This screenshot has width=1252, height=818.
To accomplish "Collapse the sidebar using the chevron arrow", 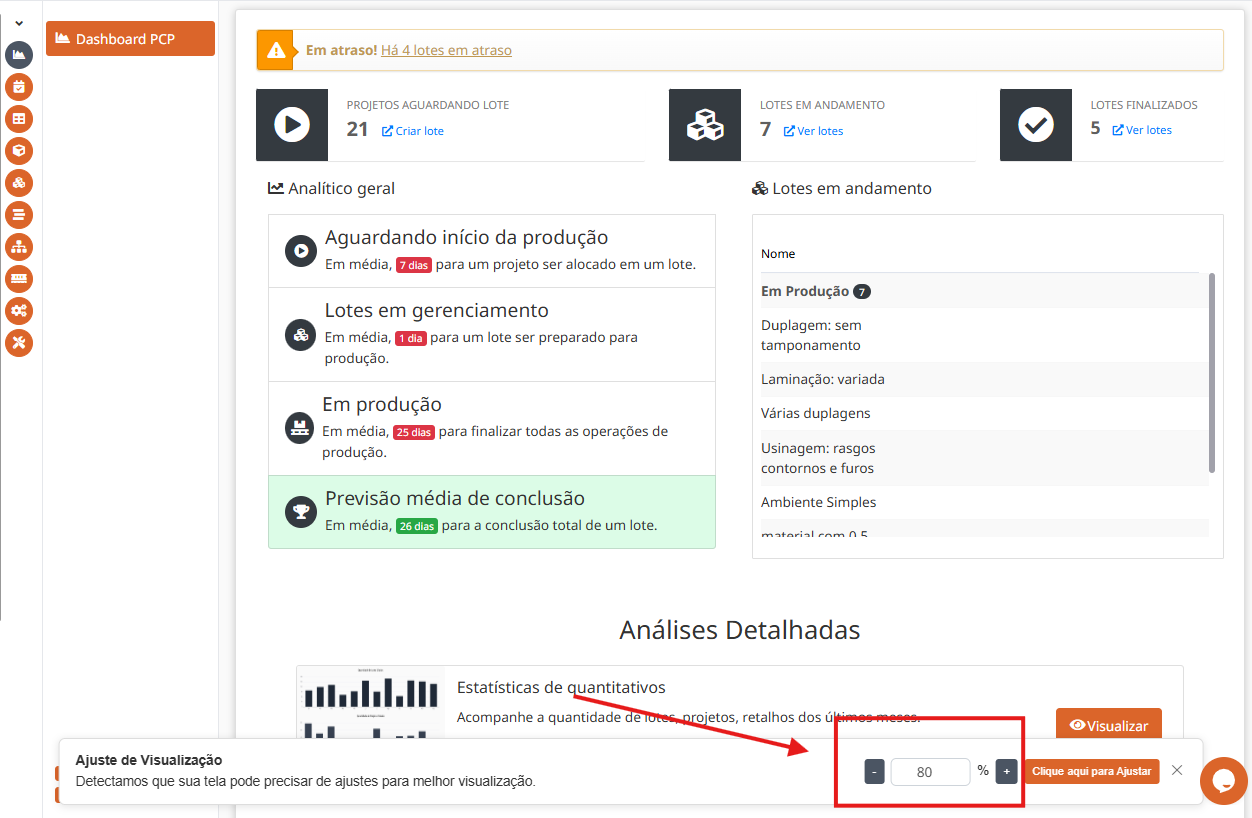I will tap(19, 23).
